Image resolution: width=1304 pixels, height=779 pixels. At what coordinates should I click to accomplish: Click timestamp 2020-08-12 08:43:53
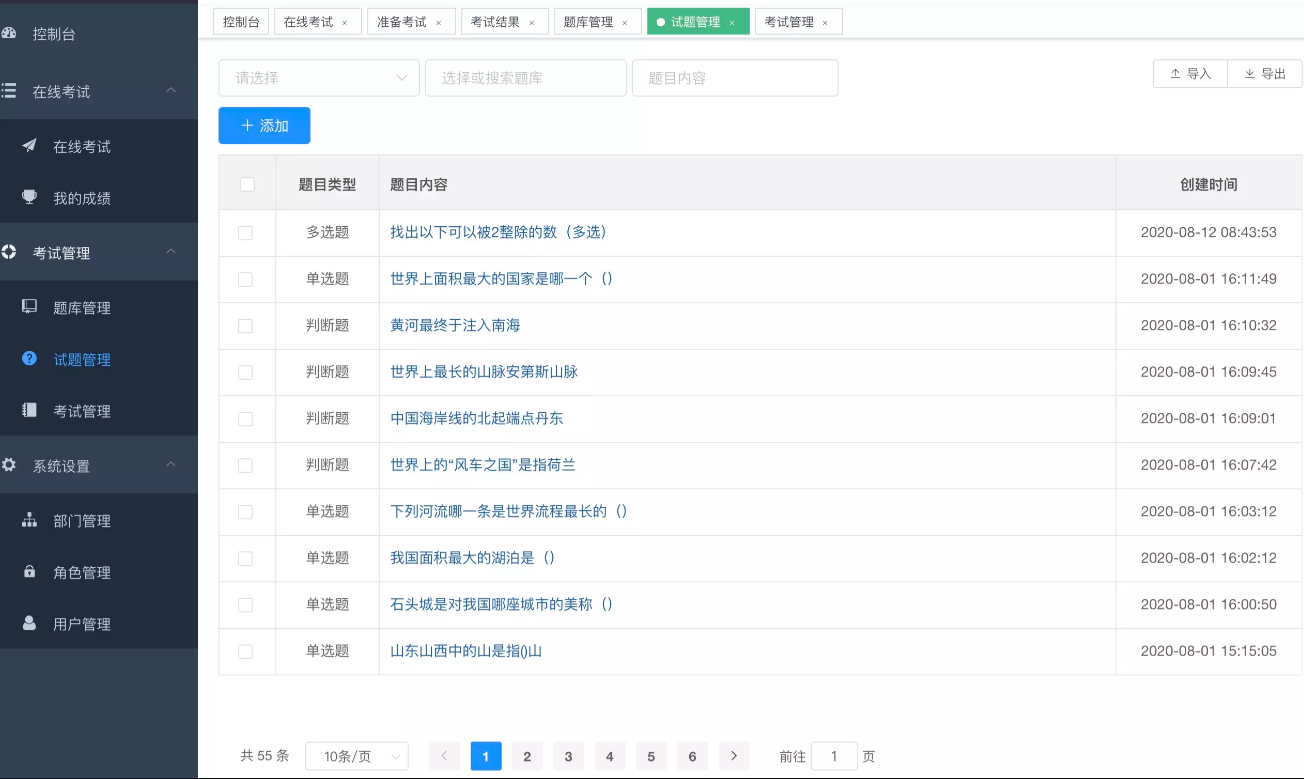pyautogui.click(x=1209, y=232)
